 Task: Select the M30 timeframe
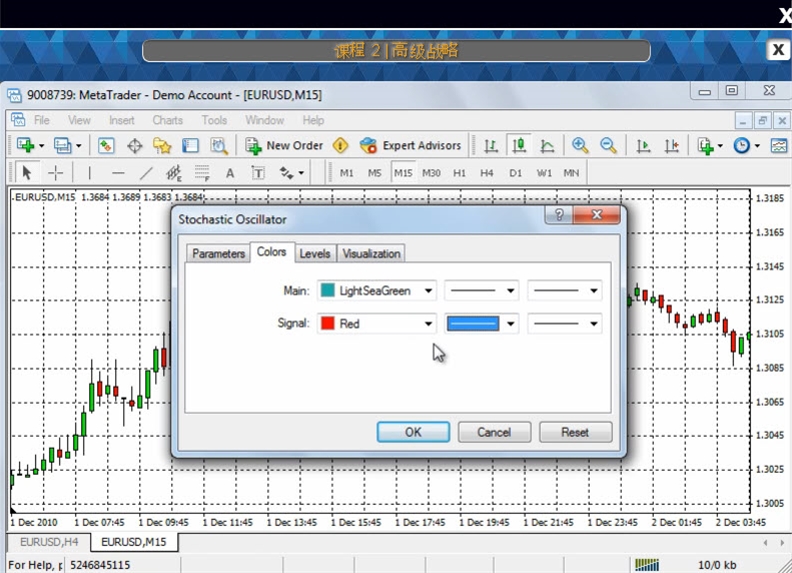431,173
